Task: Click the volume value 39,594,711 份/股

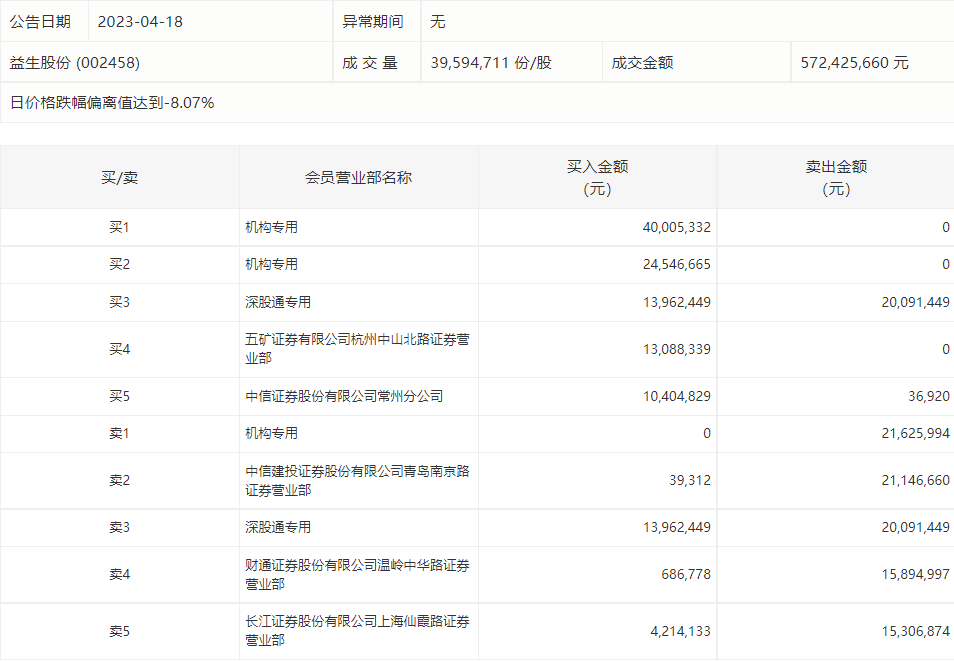Action: coord(491,63)
